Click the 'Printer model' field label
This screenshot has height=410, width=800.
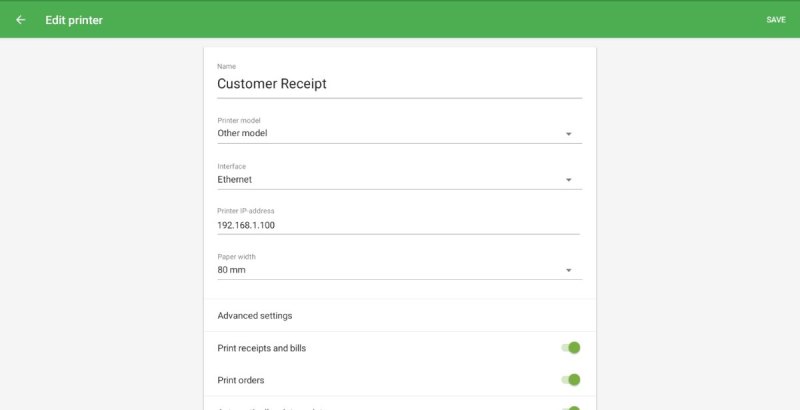[239, 120]
